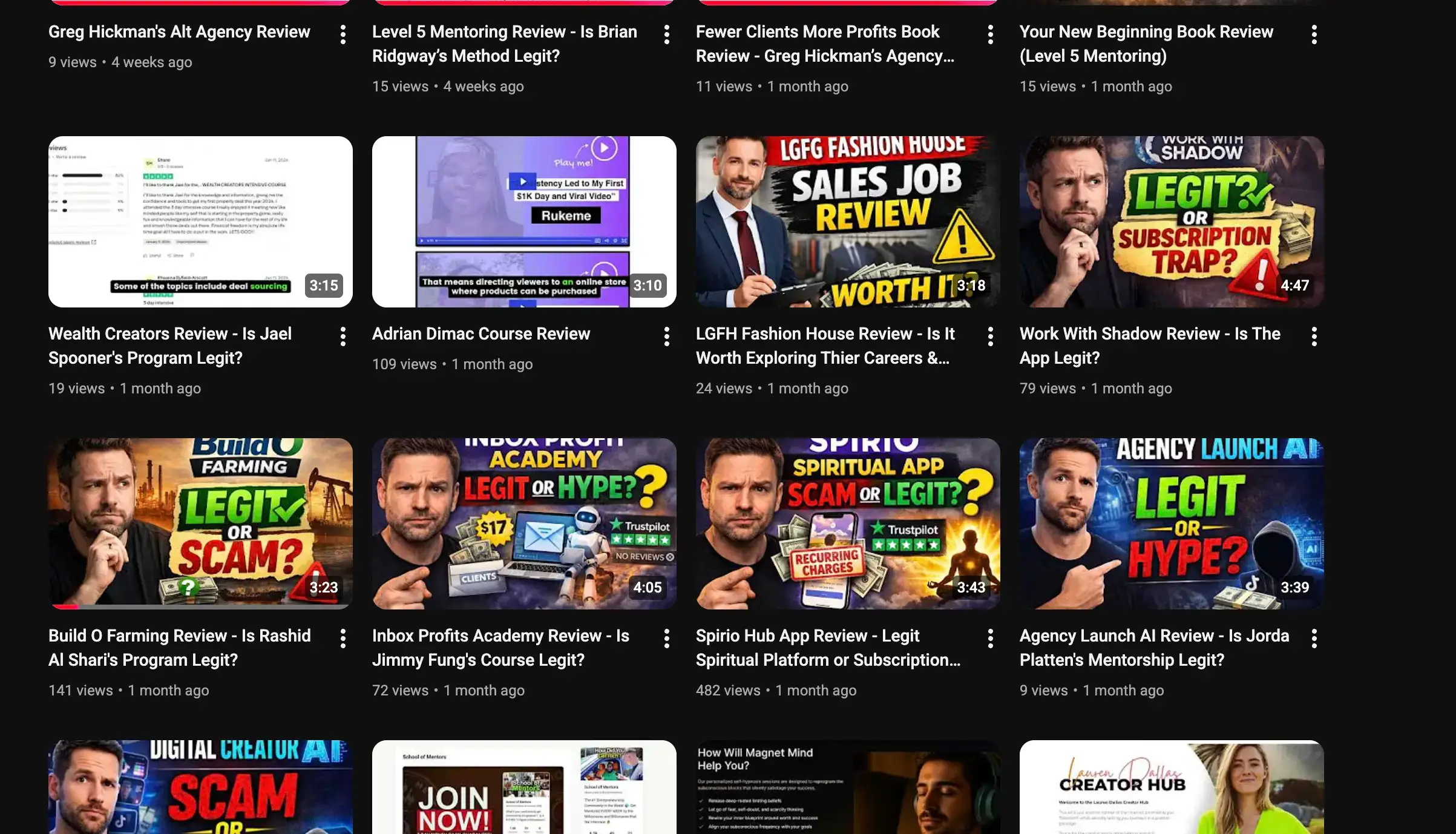1456x834 pixels.
Task: Open the Work With Shadow thumbnail
Action: point(1172,222)
